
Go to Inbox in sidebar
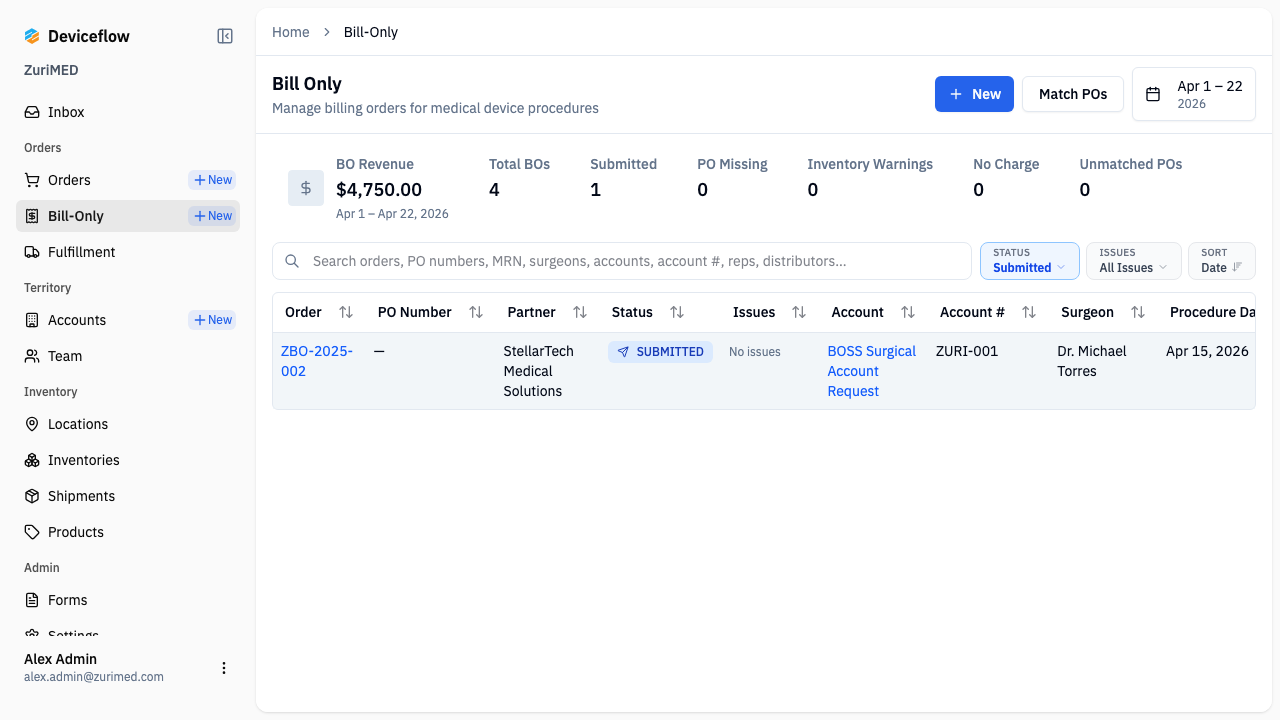[128, 112]
